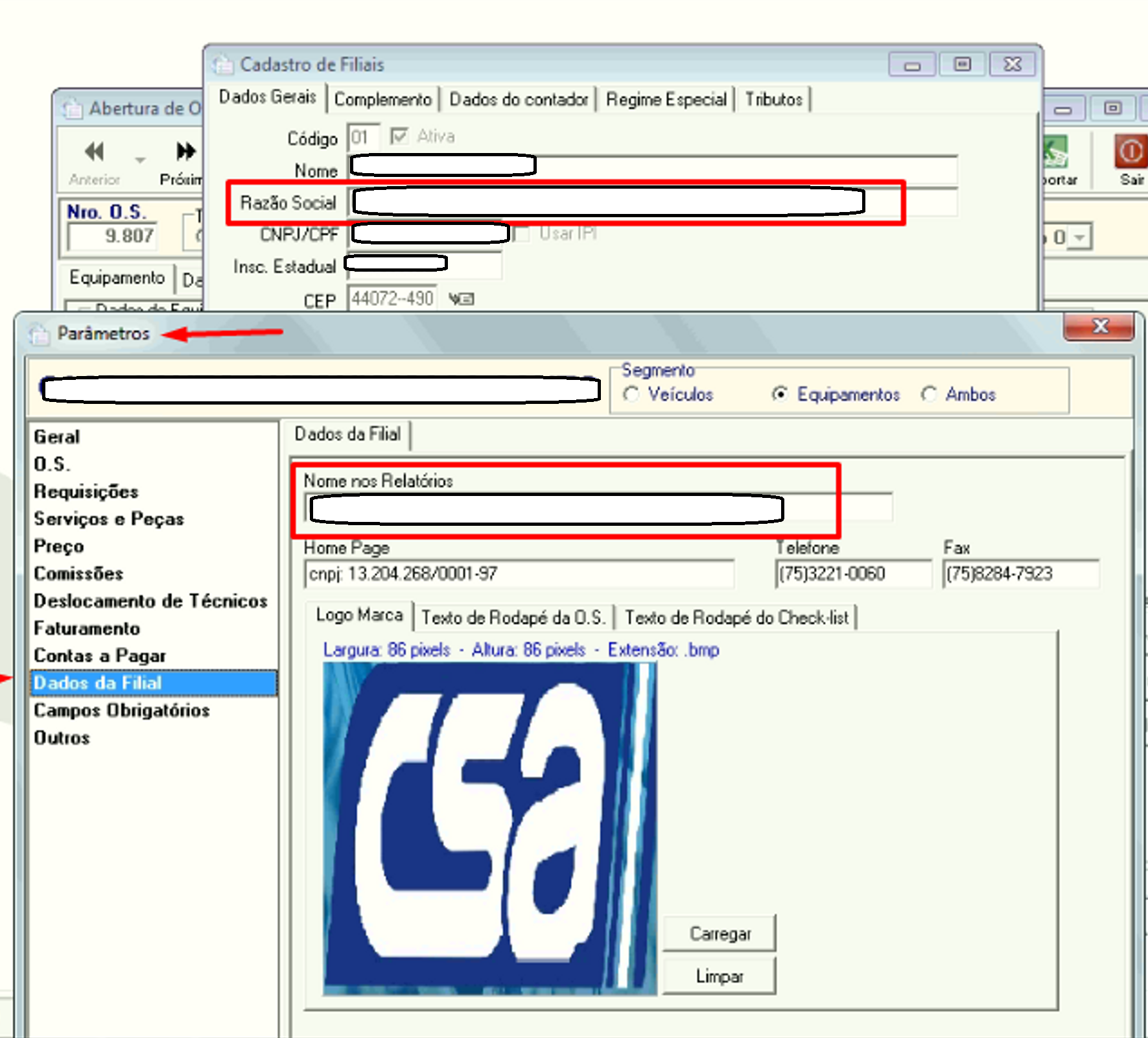Select the Ambos segment option
The image size is (1148, 1038).
pyautogui.click(x=929, y=394)
